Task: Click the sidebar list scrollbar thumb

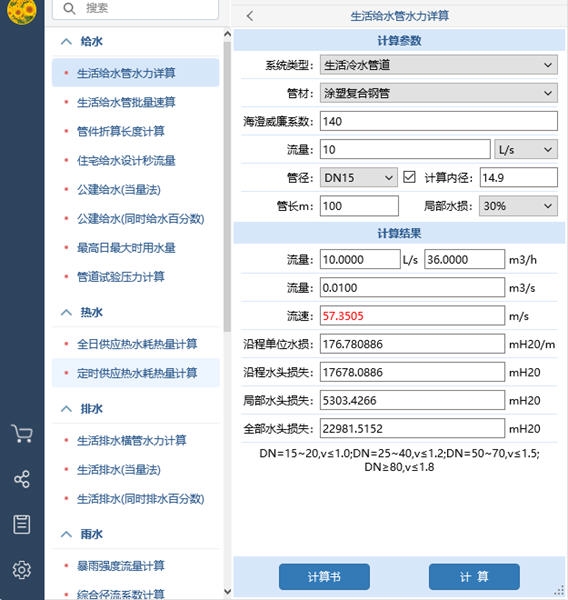Action: (227, 187)
